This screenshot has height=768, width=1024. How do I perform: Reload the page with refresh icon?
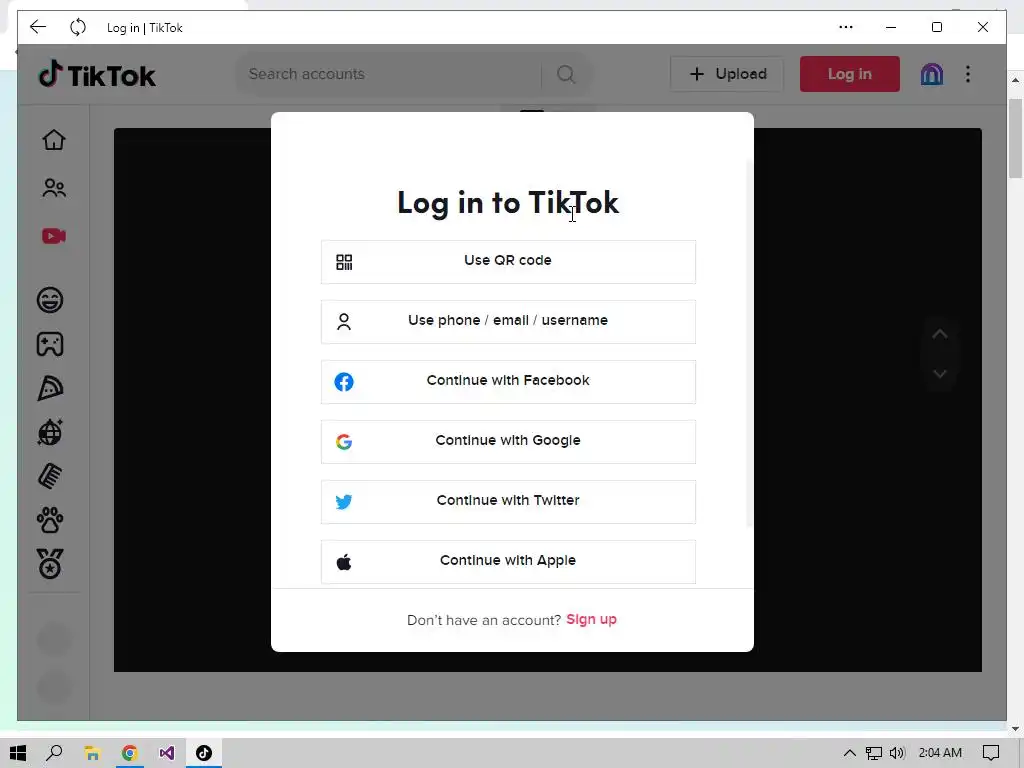tap(78, 27)
